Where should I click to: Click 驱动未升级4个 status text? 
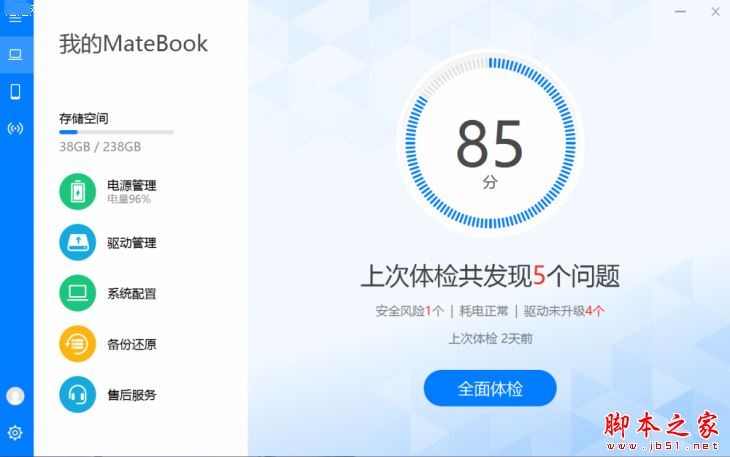564,311
